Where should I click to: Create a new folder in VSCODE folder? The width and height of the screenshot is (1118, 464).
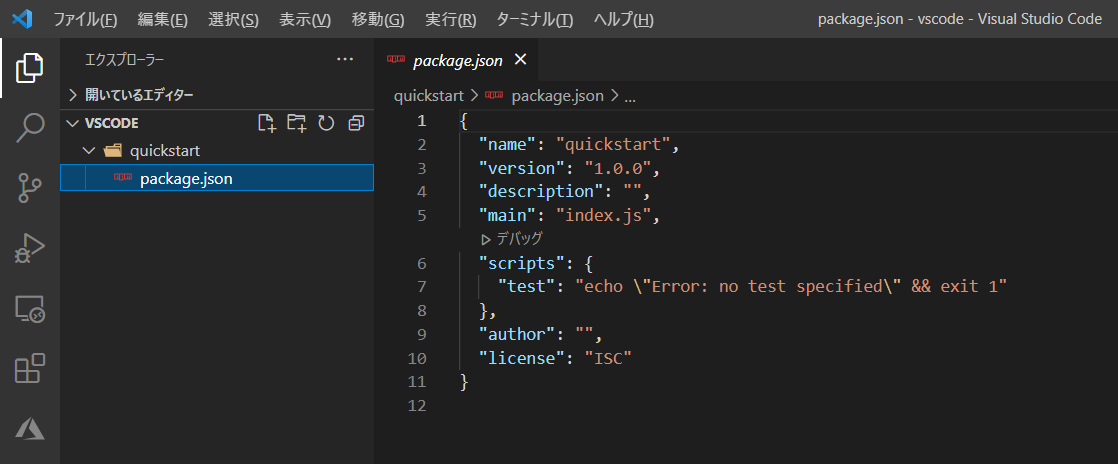click(297, 123)
